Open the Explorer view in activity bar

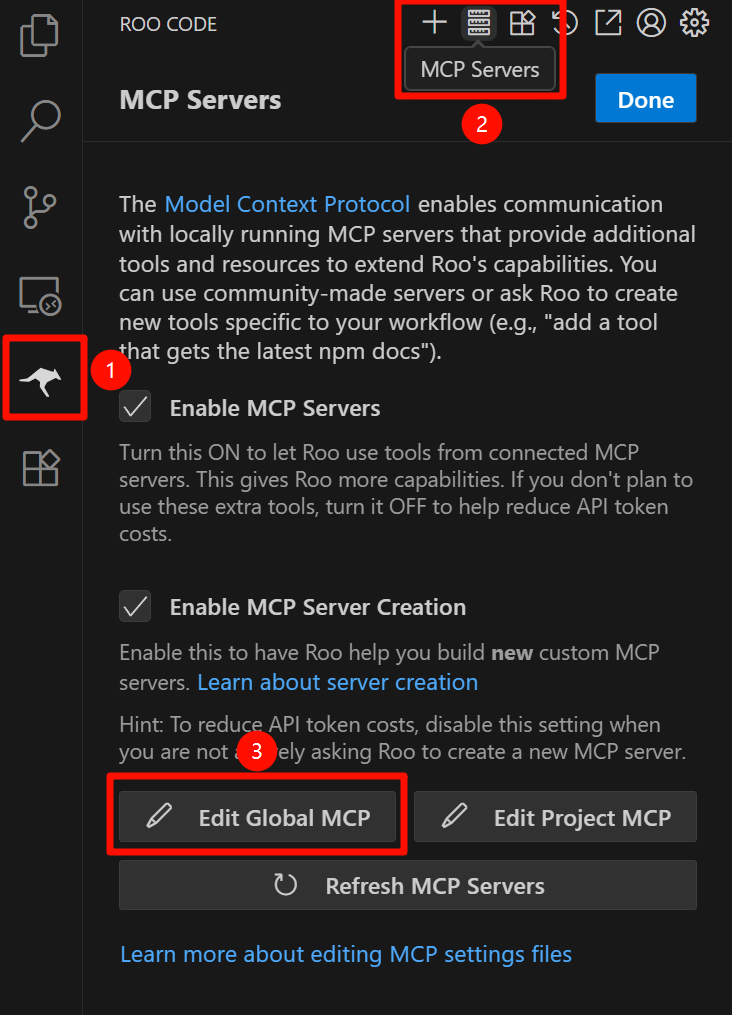[x=40, y=33]
